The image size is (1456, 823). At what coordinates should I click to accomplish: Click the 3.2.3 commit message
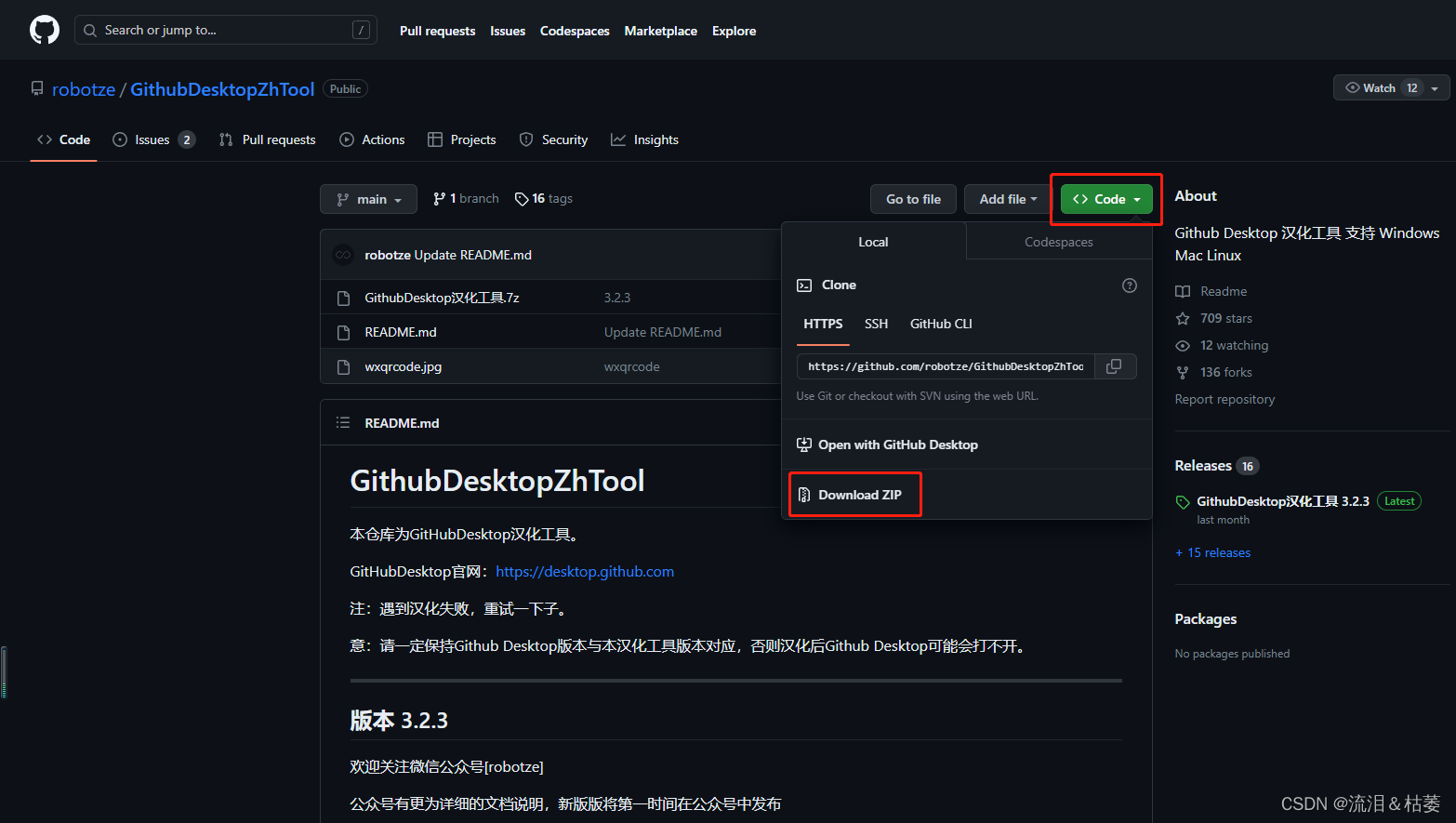click(x=617, y=298)
